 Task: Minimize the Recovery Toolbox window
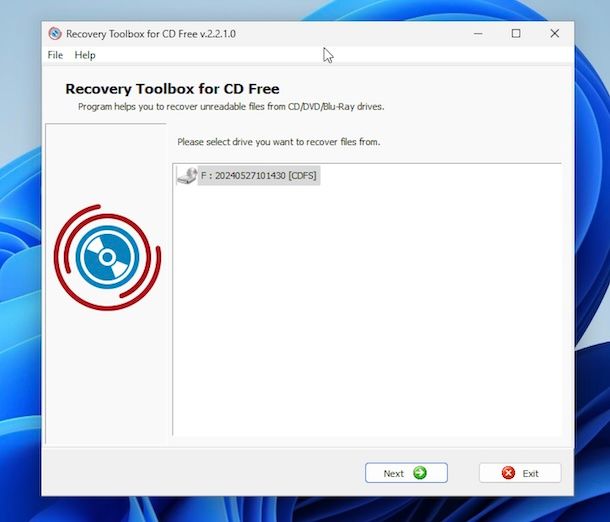click(478, 33)
